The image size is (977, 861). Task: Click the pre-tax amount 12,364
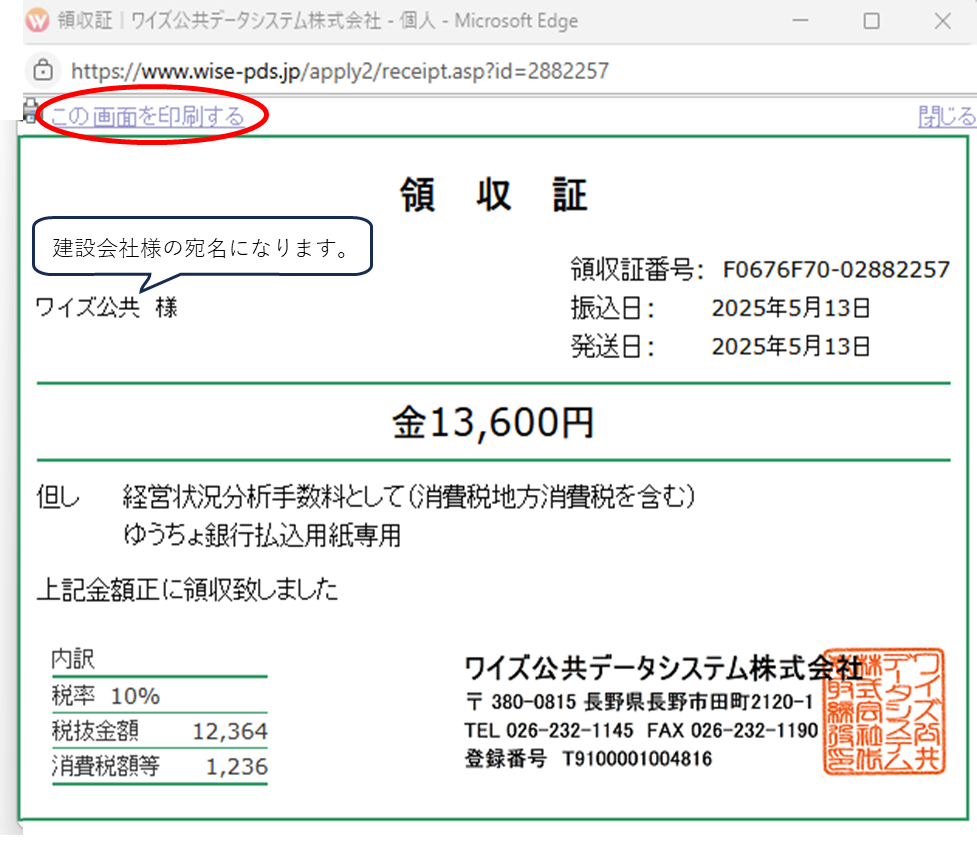click(x=230, y=731)
